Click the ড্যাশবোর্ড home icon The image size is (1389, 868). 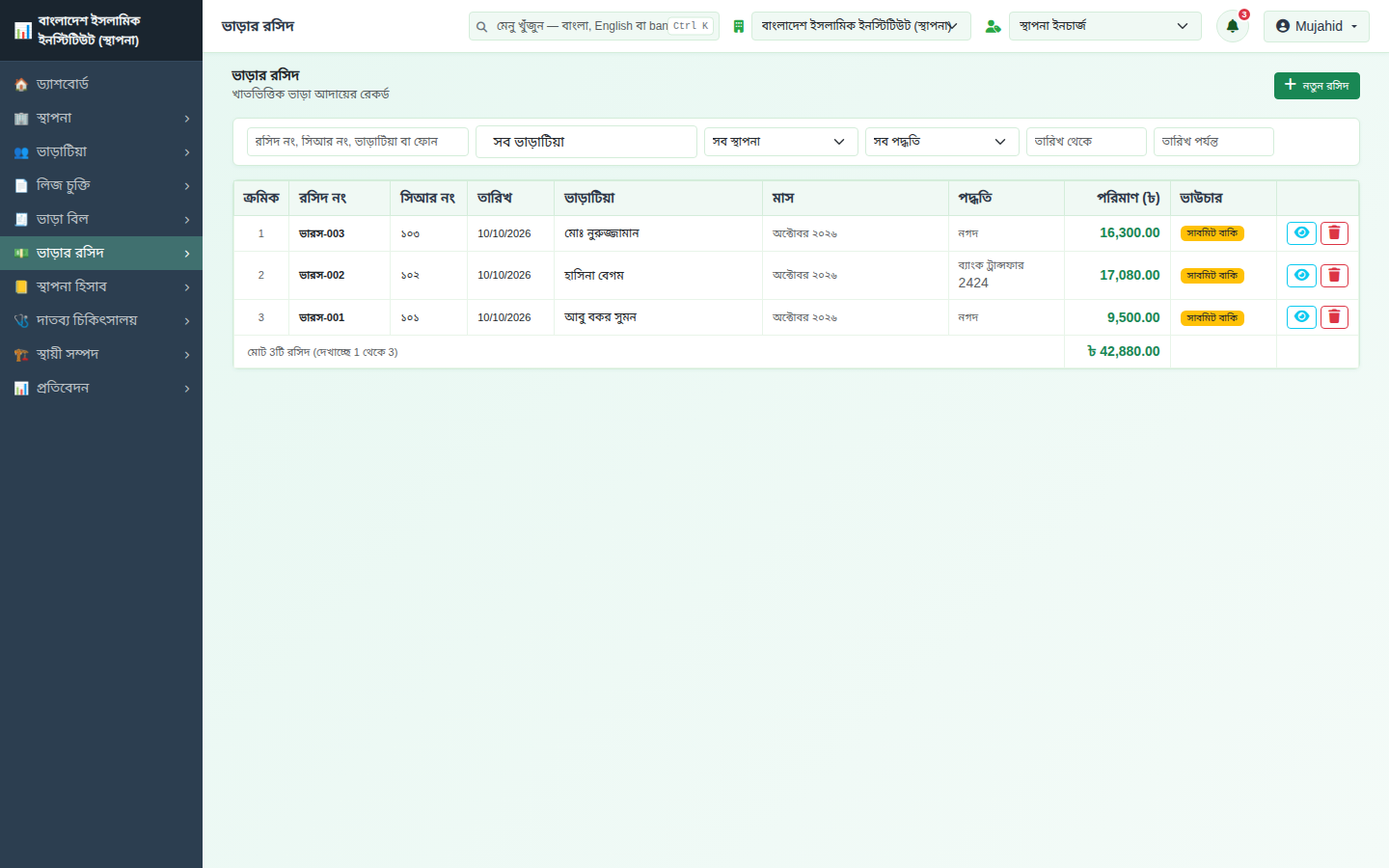tap(21, 85)
